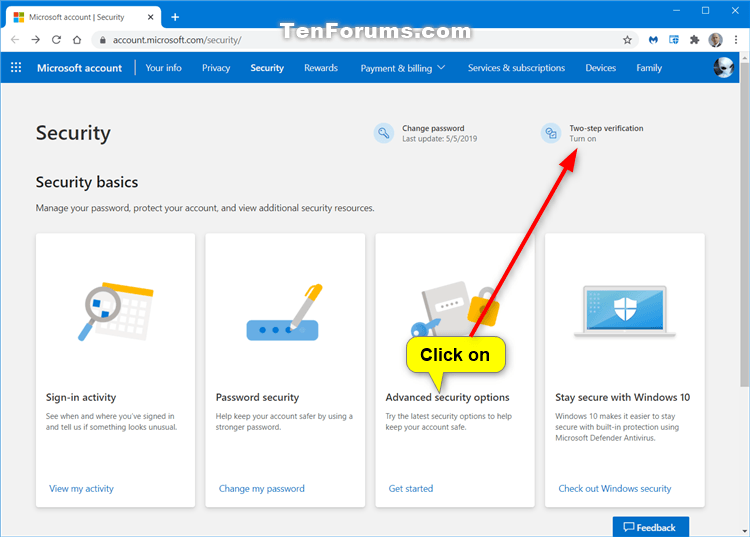Select the Security tab
The width and height of the screenshot is (750, 537).
coord(267,68)
